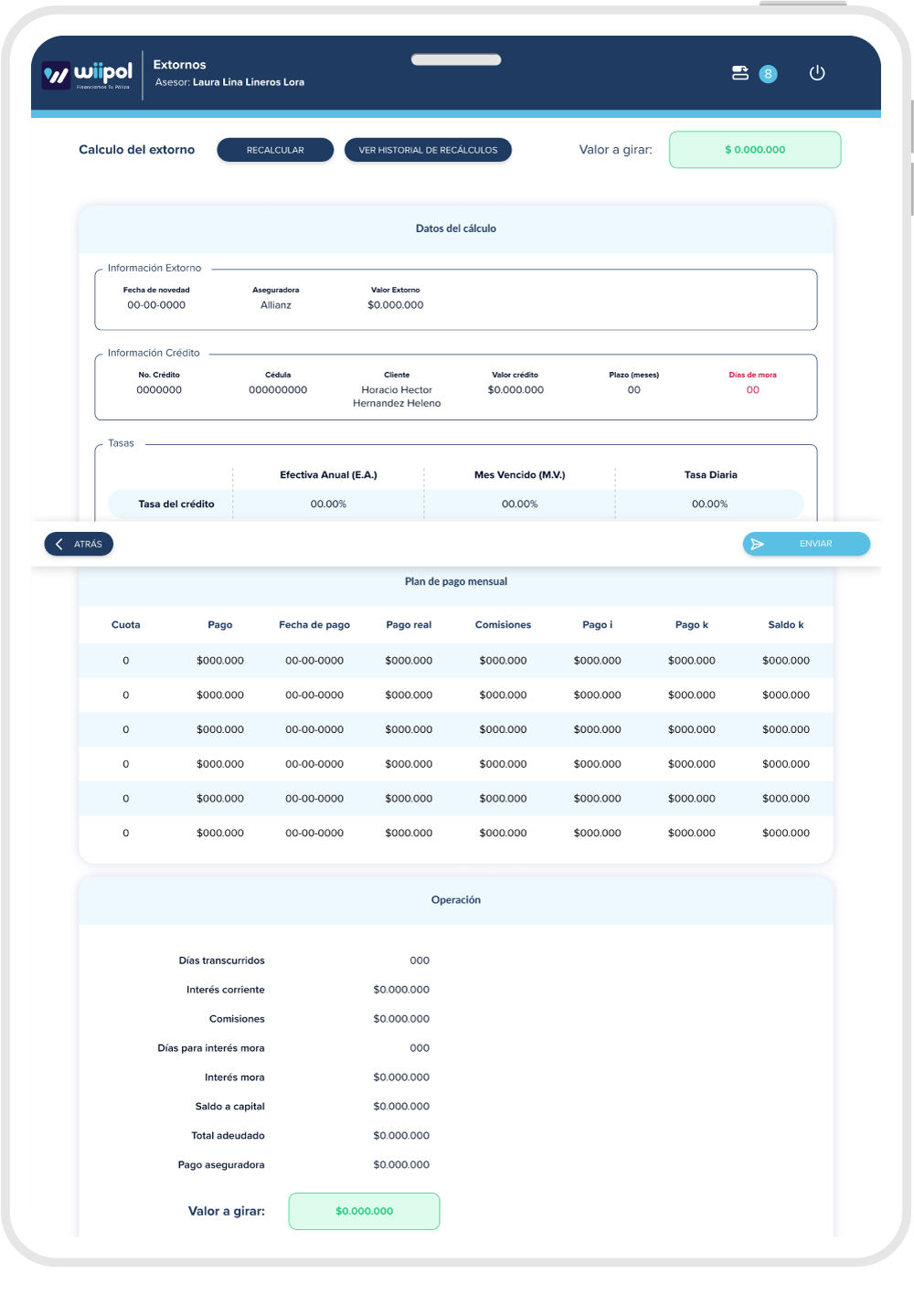
Task: Select the Comisiones column header
Action: coord(503,625)
